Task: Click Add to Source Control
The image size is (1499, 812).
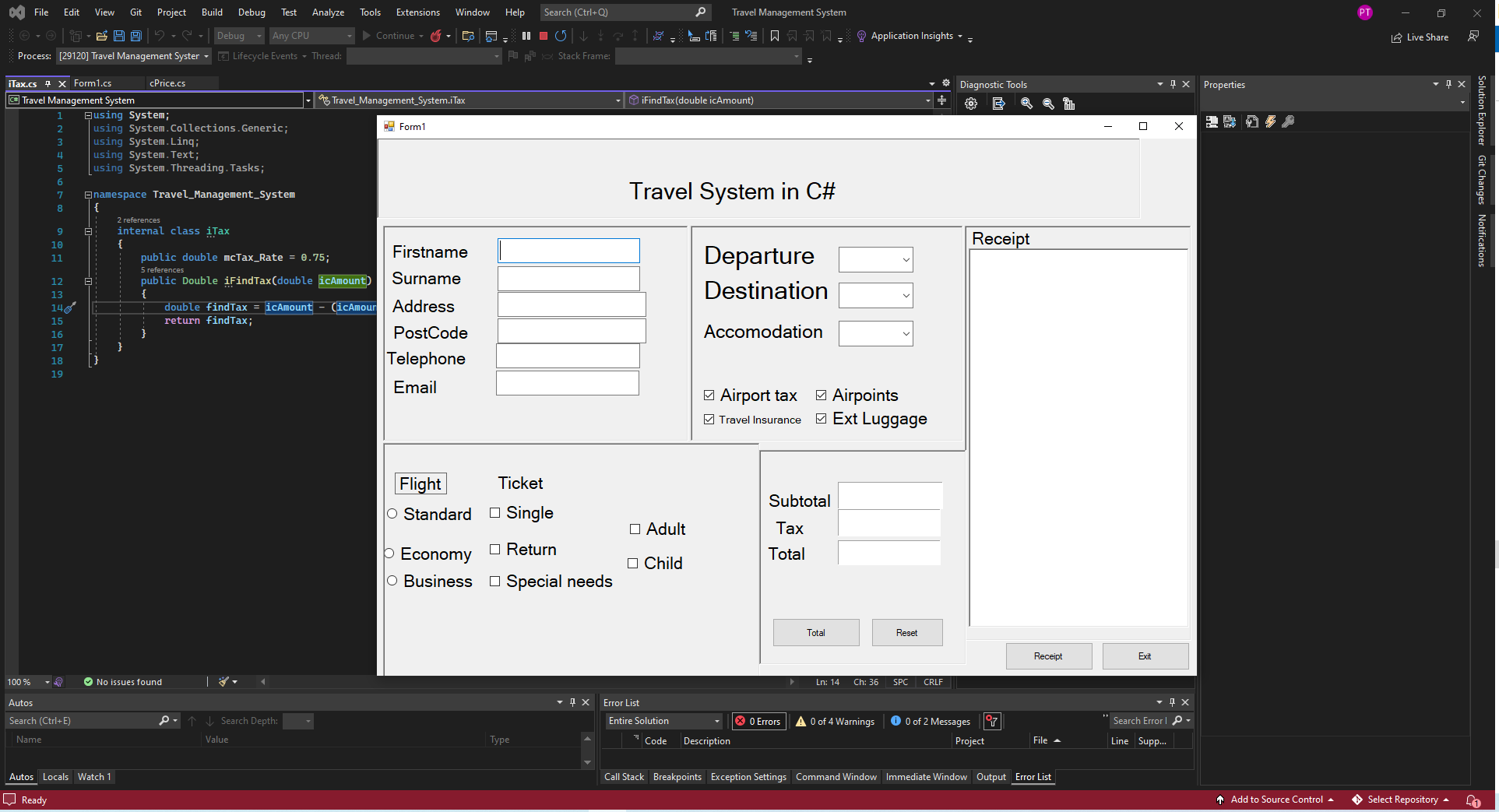Action: 1276,800
